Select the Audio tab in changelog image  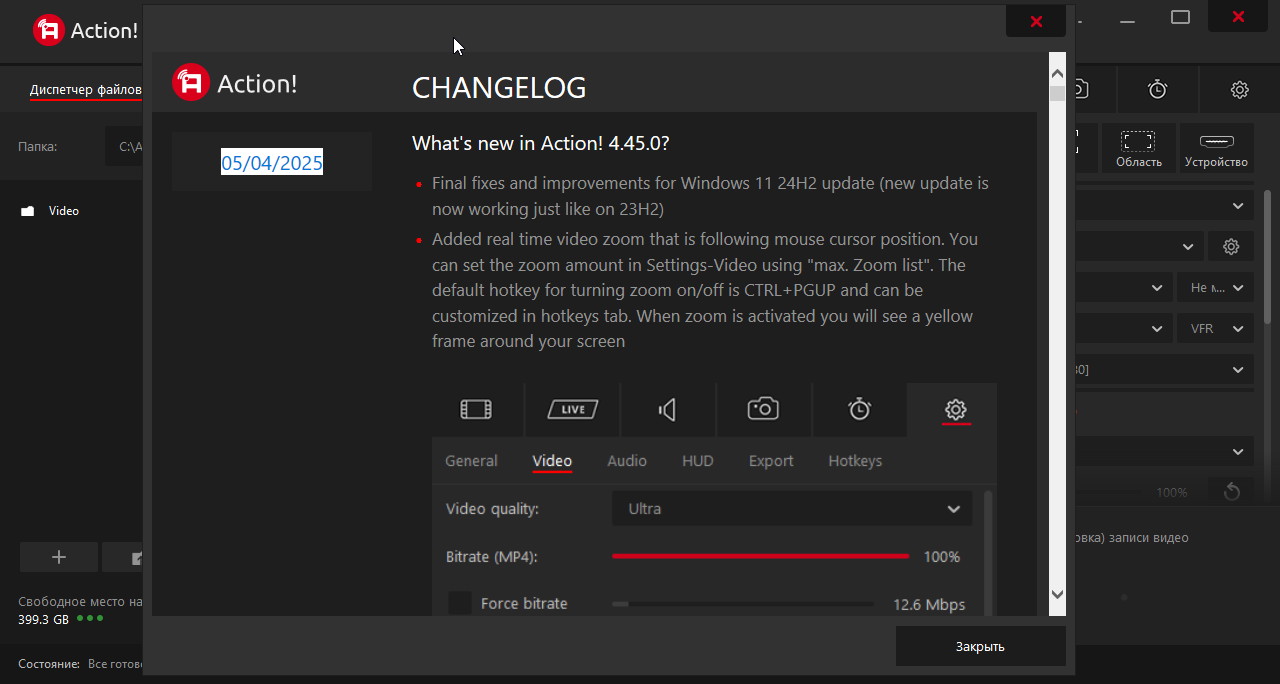coord(627,461)
